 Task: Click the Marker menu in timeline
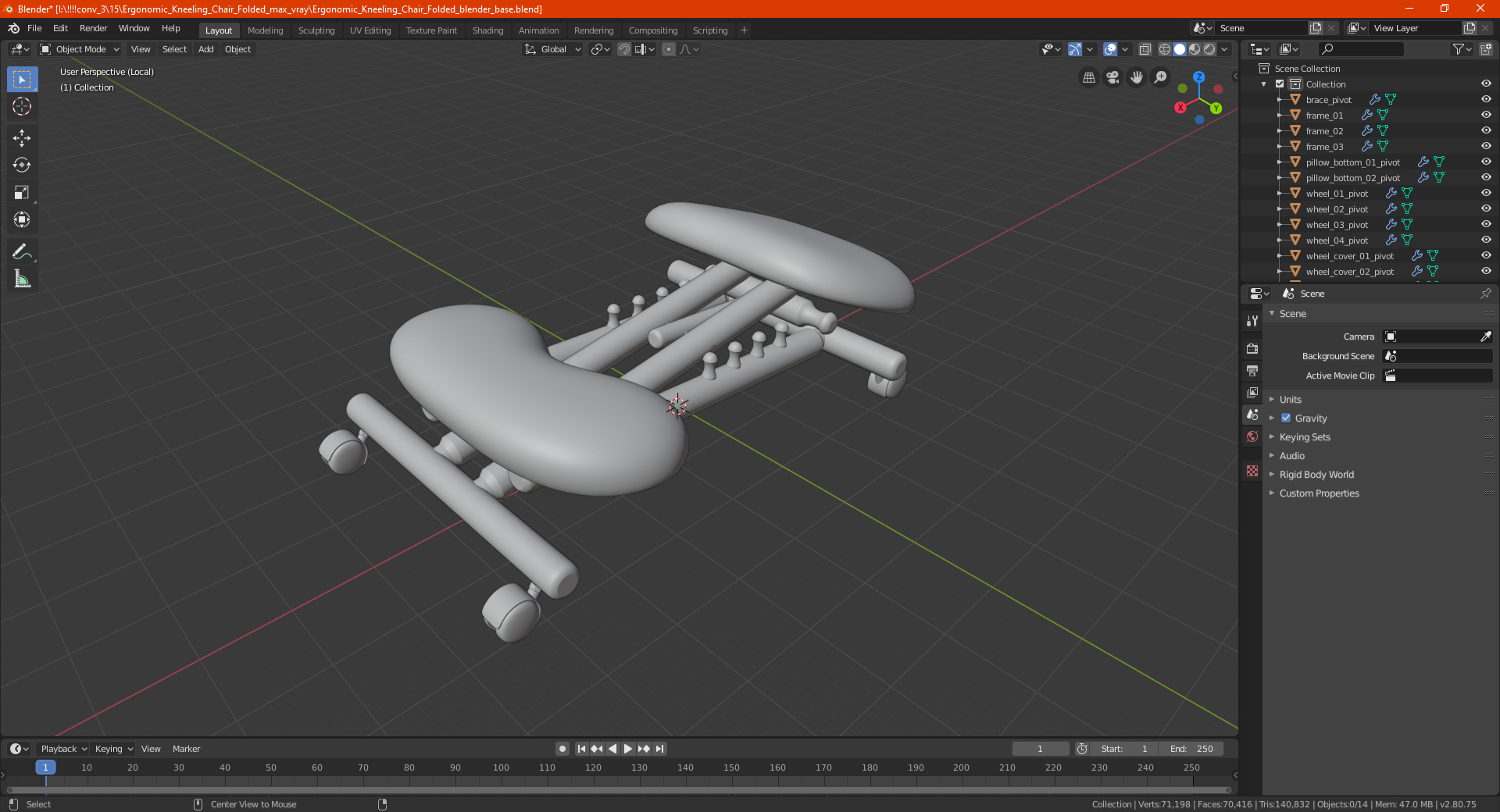tap(186, 749)
